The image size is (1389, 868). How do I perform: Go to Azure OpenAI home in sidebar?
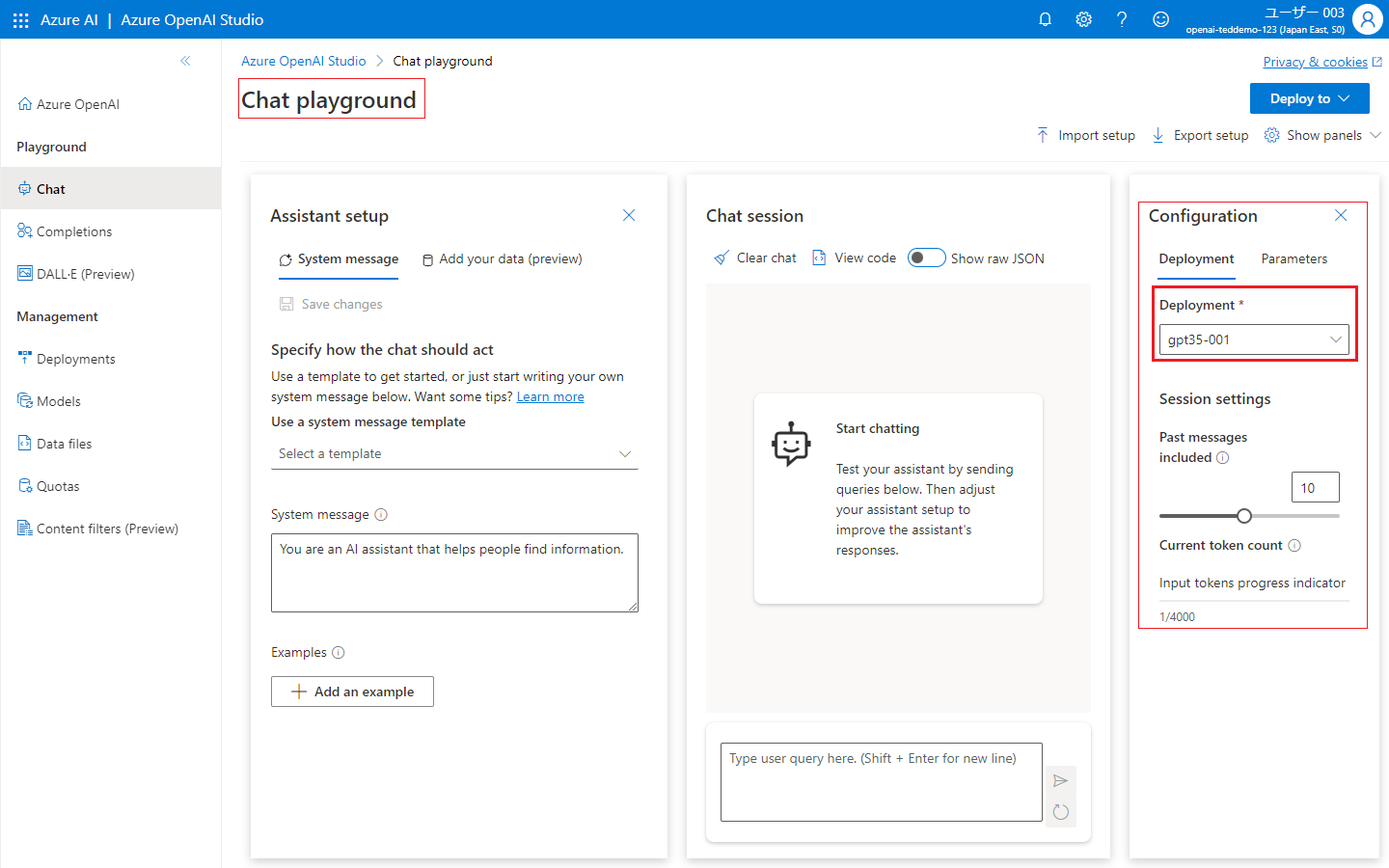(x=111, y=104)
